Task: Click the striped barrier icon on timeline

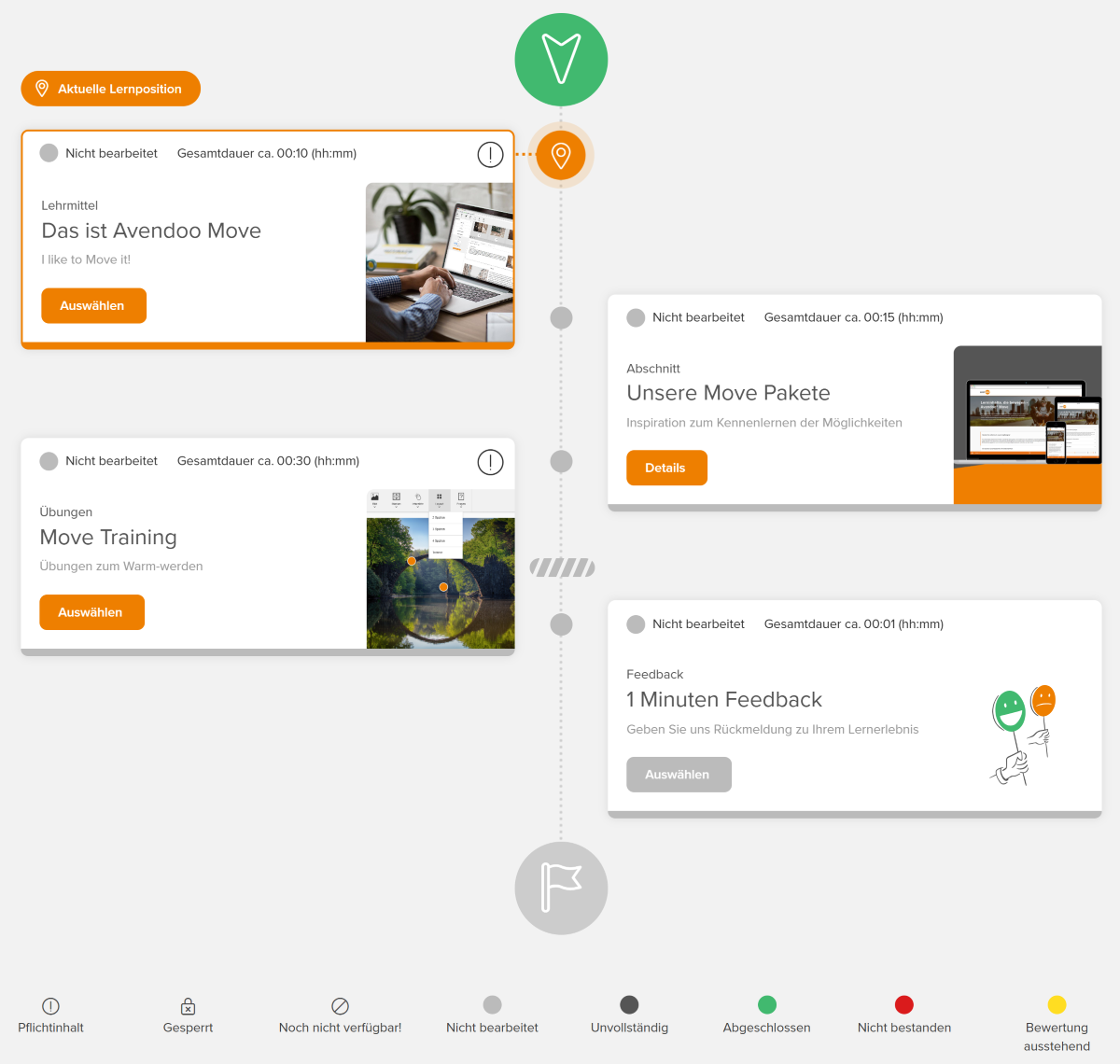Action: (x=562, y=567)
